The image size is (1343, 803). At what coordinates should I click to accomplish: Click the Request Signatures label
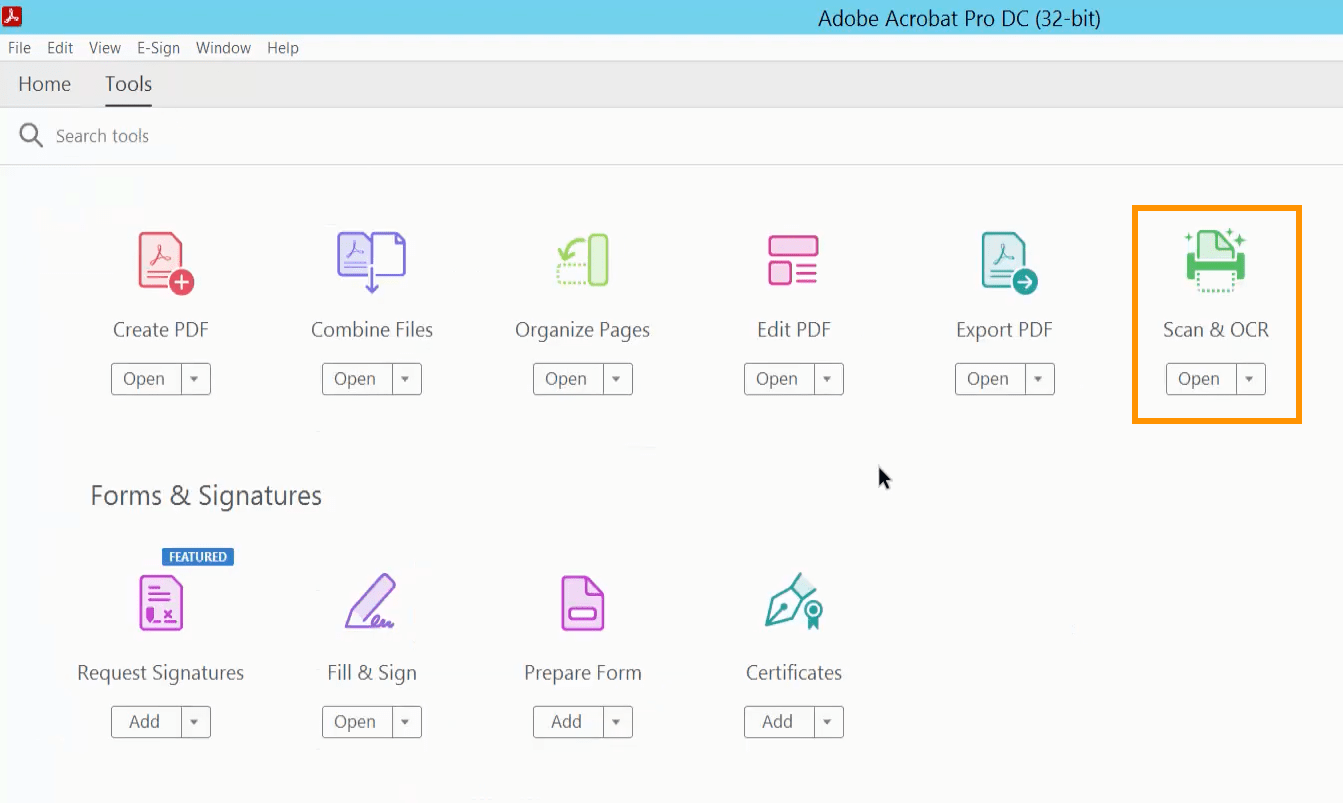161,673
